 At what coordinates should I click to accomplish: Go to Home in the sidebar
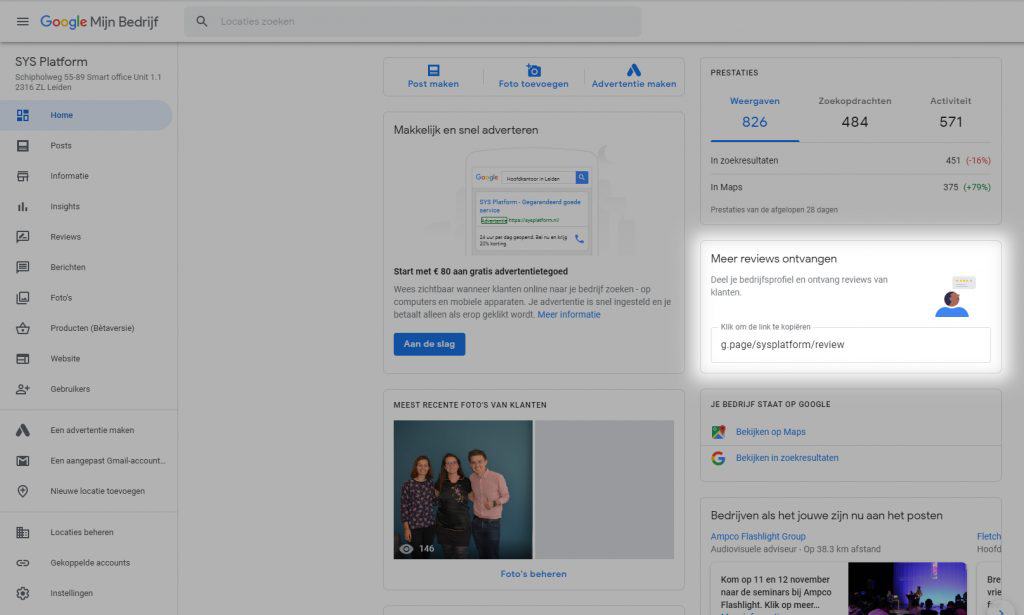point(86,116)
